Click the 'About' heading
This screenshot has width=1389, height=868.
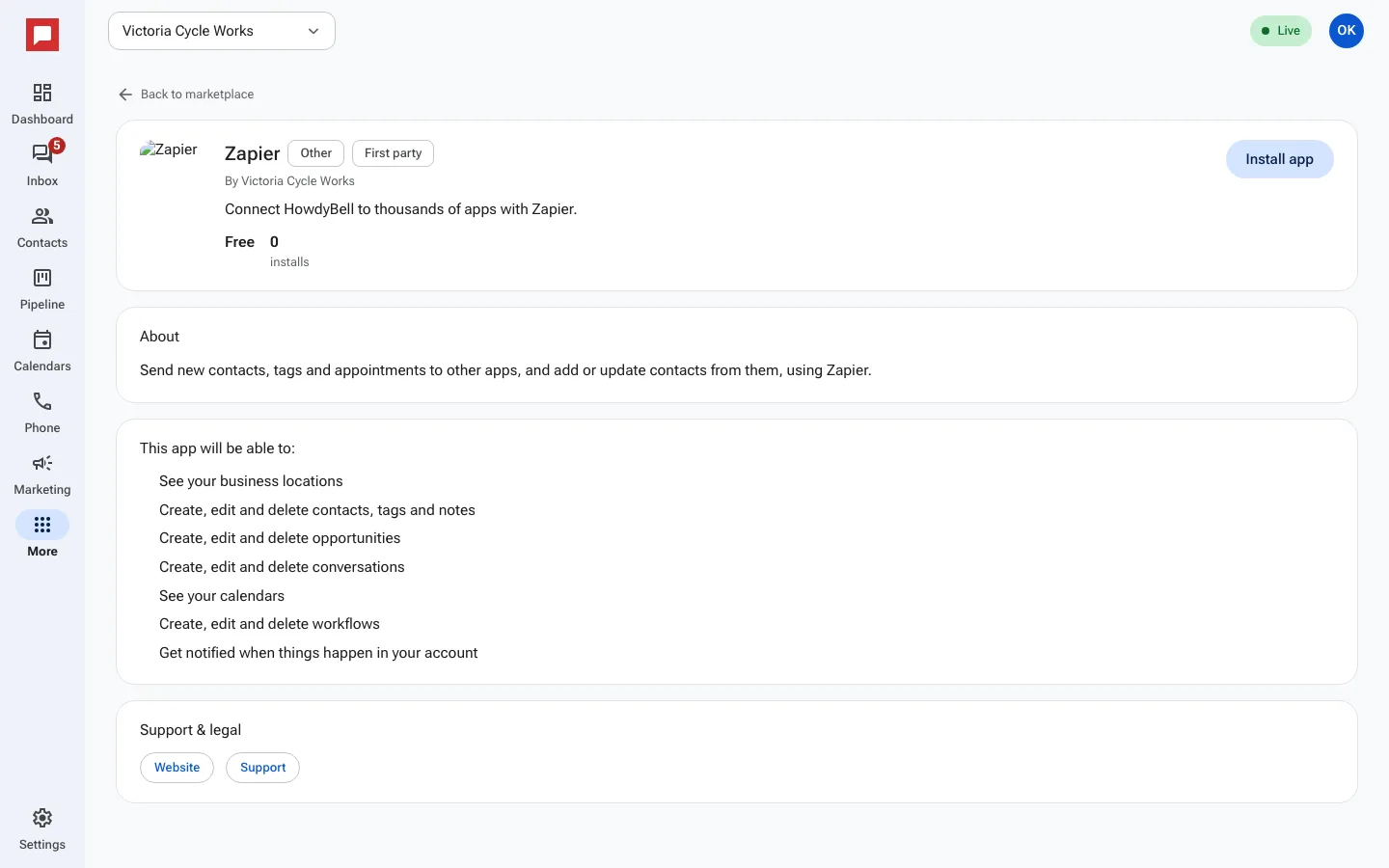click(160, 337)
